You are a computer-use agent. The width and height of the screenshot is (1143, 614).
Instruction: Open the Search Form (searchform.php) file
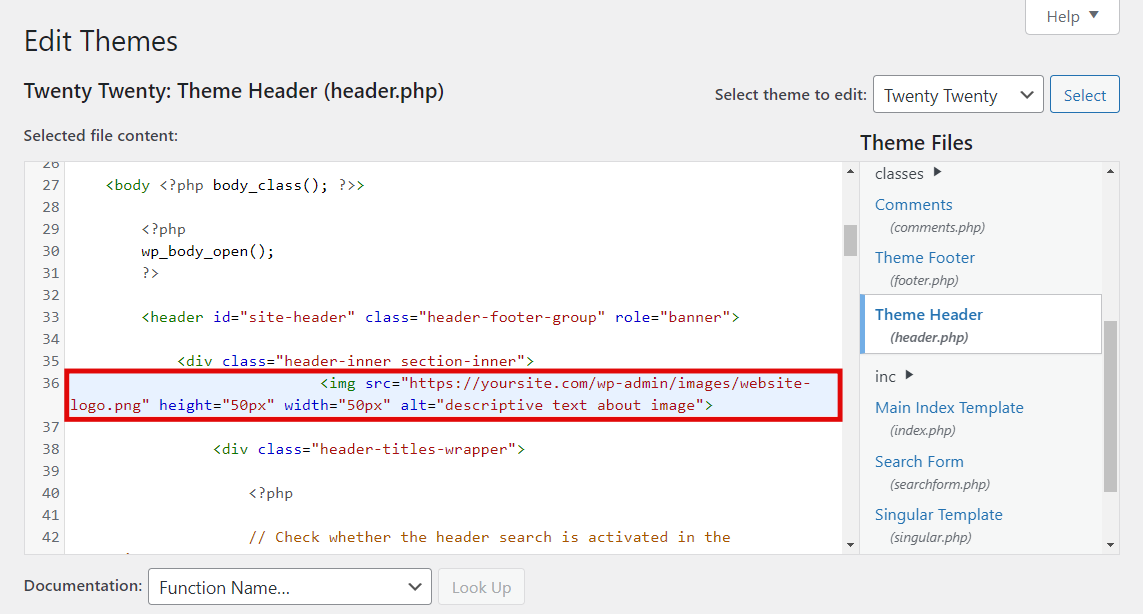(919, 461)
